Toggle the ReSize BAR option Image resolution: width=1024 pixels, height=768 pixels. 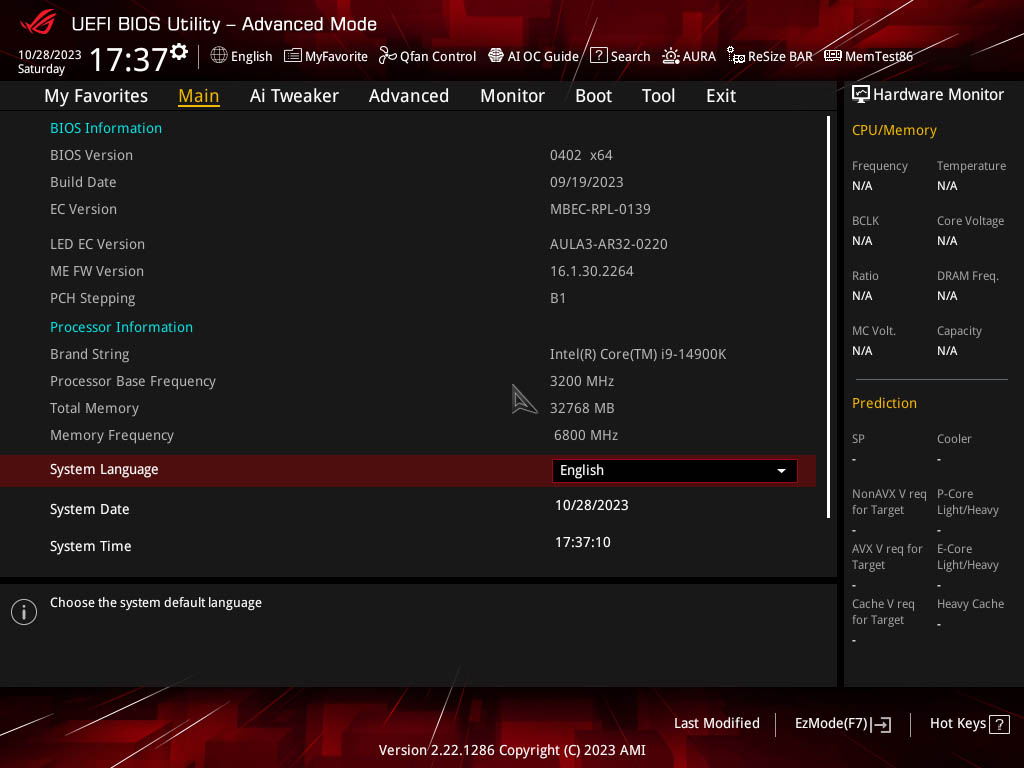tap(770, 56)
